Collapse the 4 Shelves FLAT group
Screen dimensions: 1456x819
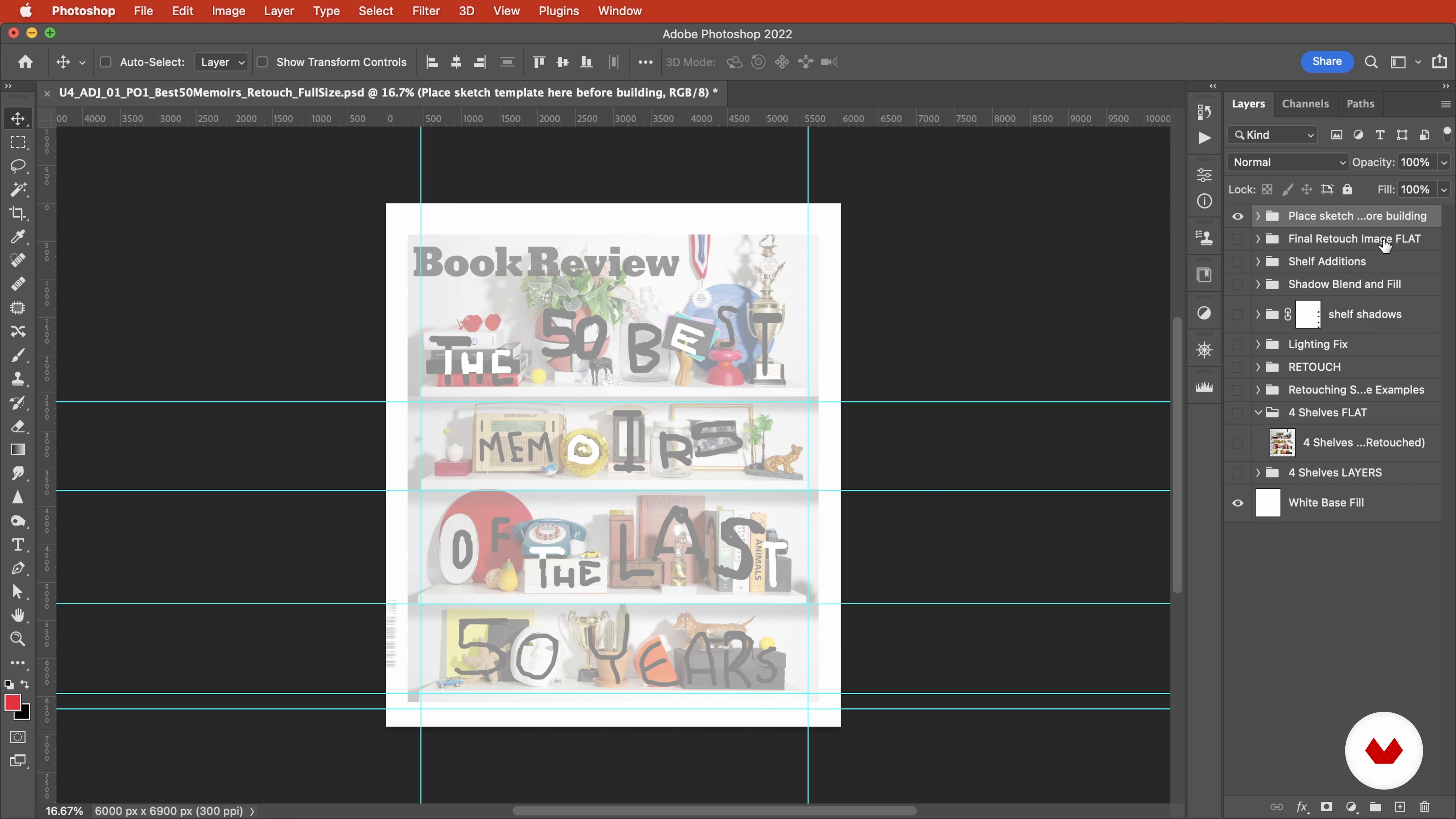pyautogui.click(x=1258, y=412)
